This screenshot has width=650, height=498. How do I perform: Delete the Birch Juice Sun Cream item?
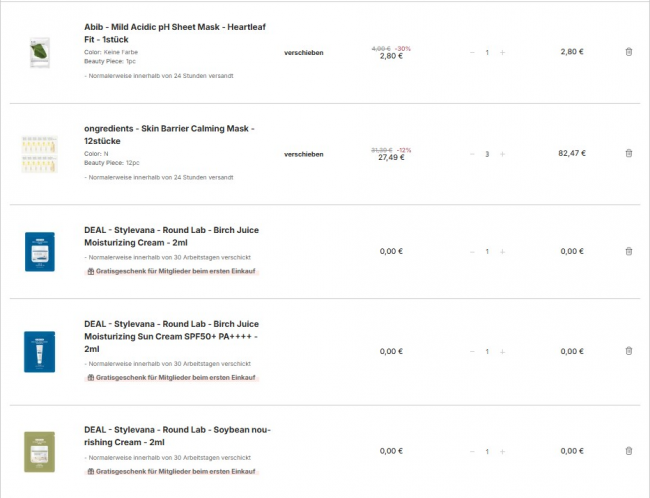click(x=628, y=351)
